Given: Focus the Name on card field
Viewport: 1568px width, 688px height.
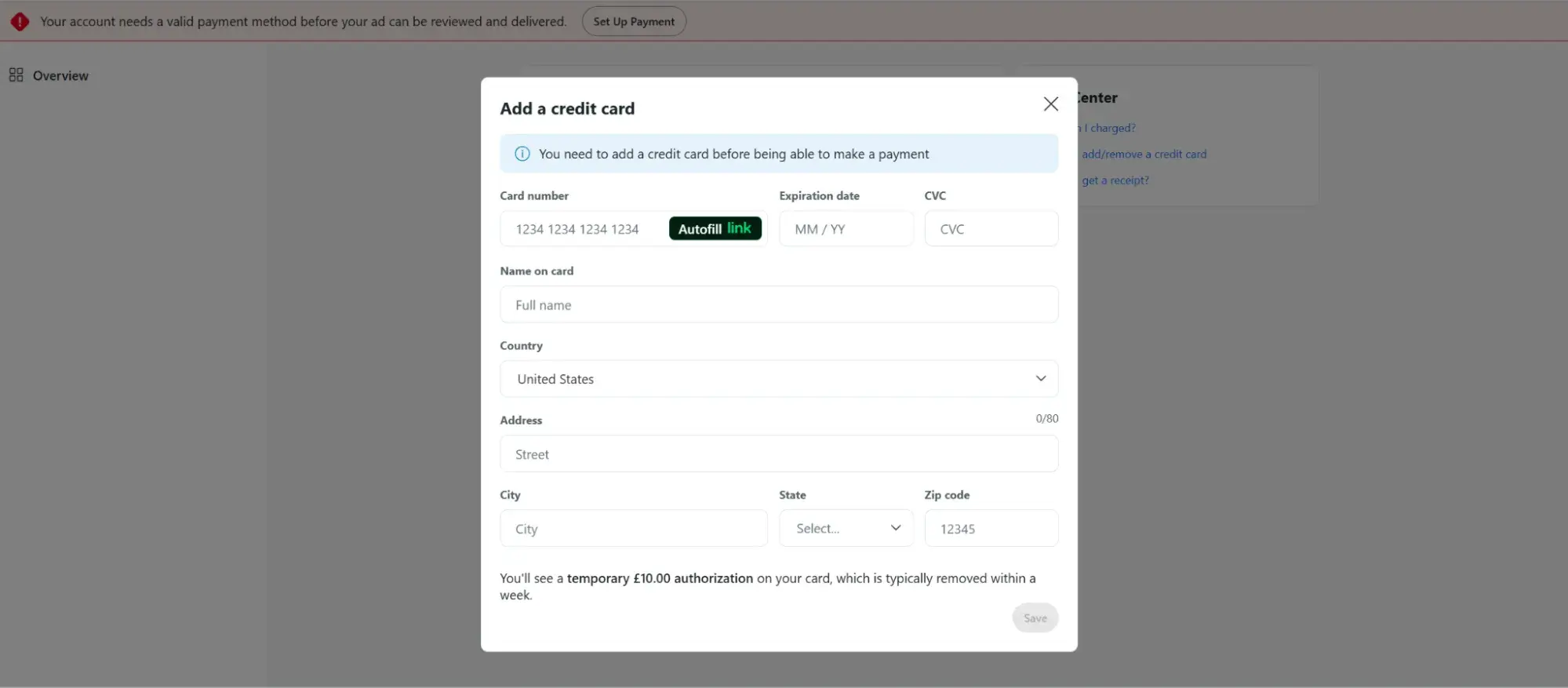Looking at the screenshot, I should (x=779, y=304).
